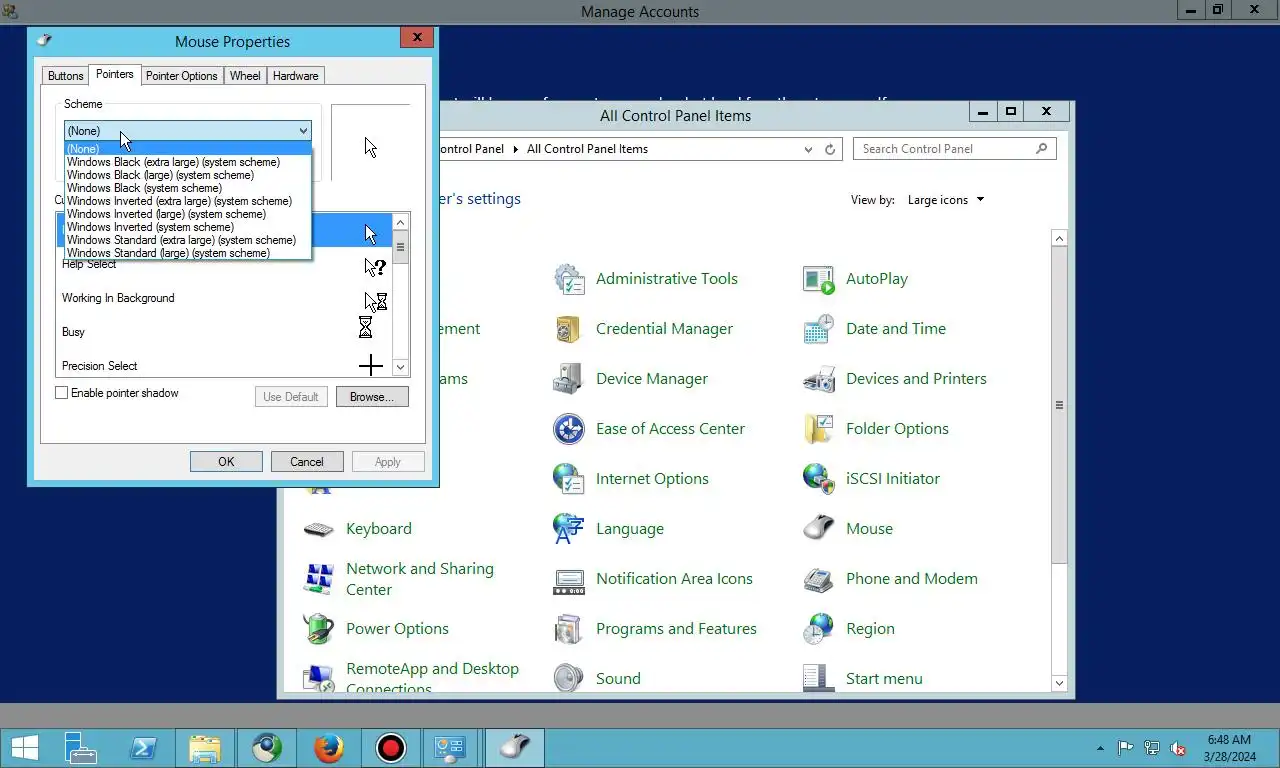
Task: Show hidden tray icons arrow
Action: (1101, 748)
